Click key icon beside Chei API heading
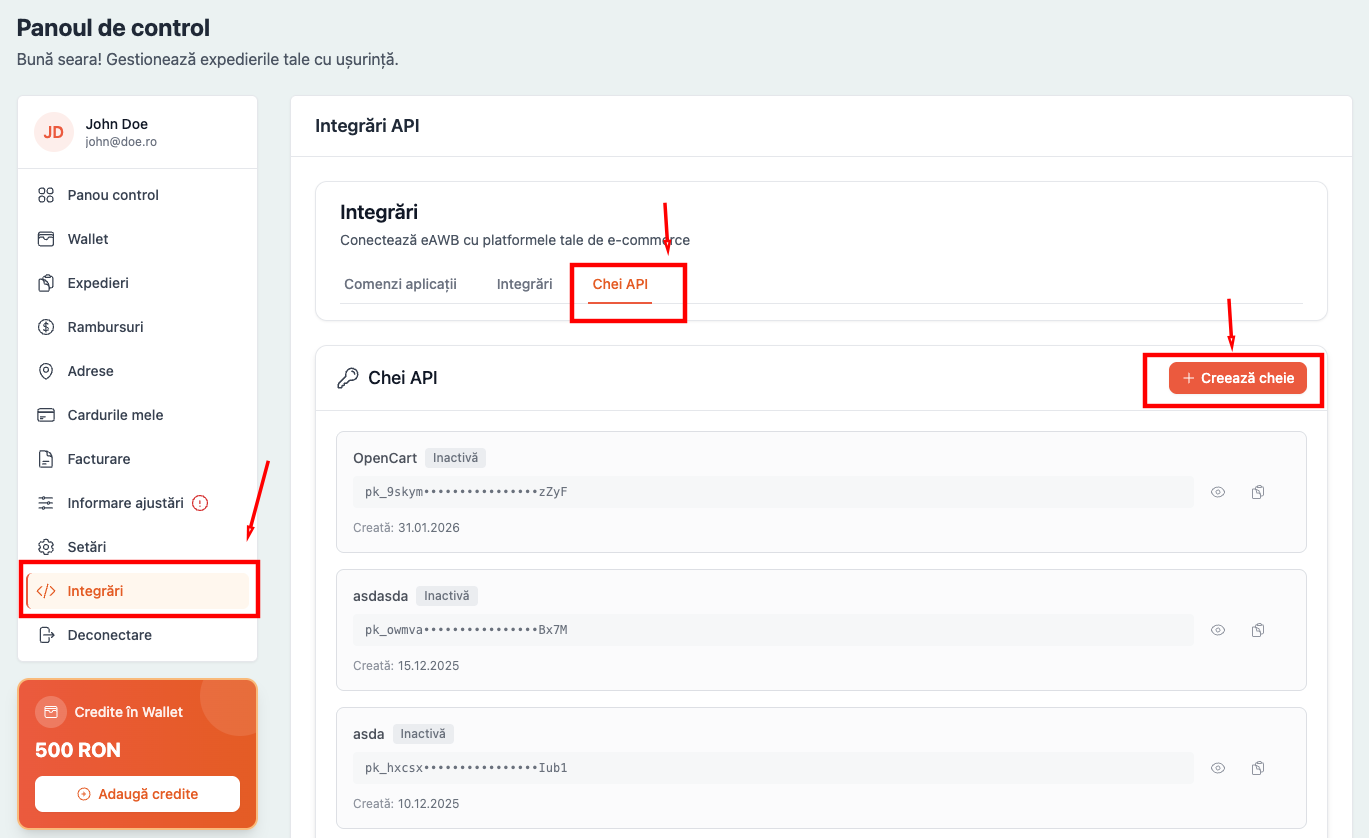Image resolution: width=1369 pixels, height=838 pixels. [347, 378]
